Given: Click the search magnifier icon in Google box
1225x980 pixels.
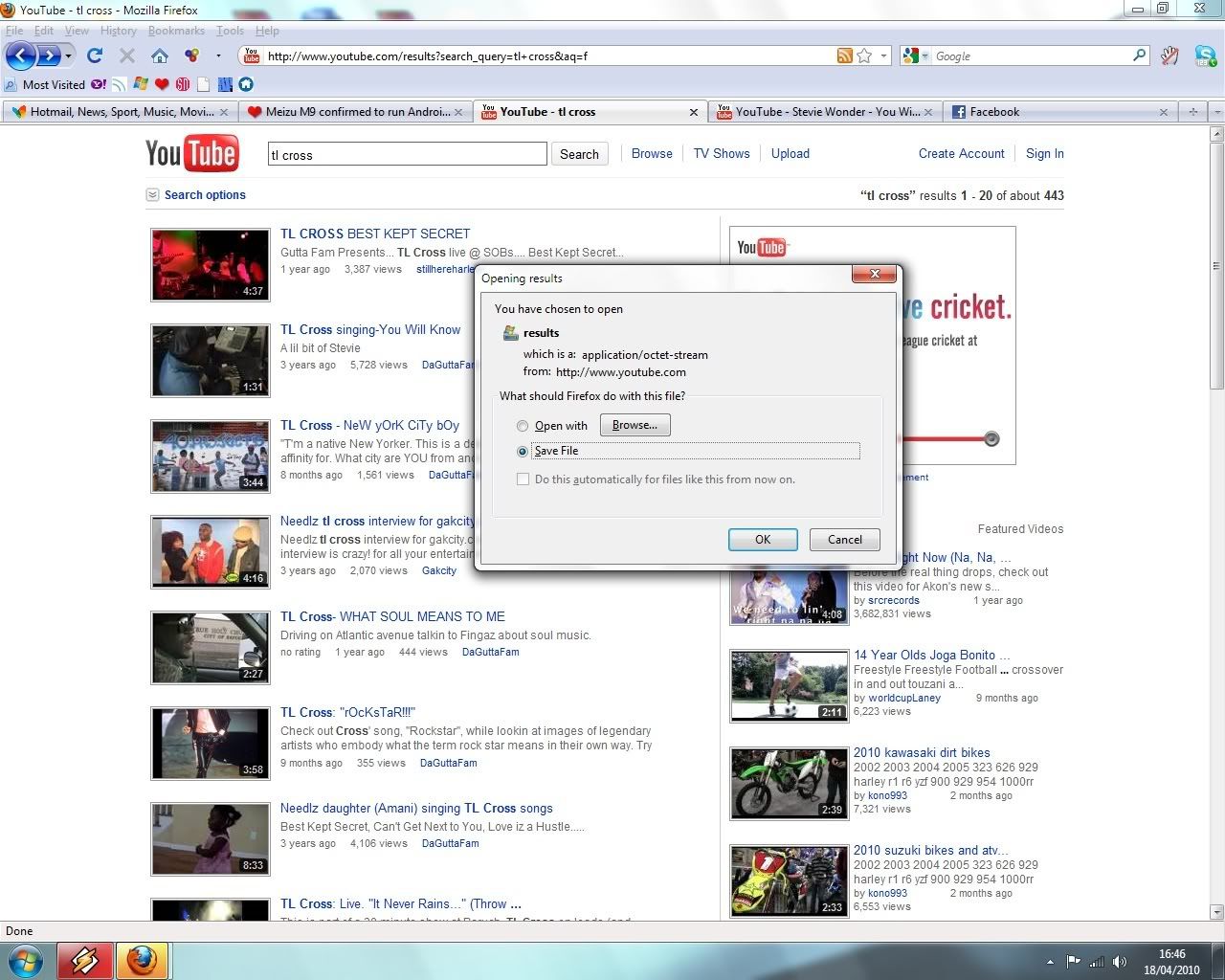Looking at the screenshot, I should tap(1139, 56).
